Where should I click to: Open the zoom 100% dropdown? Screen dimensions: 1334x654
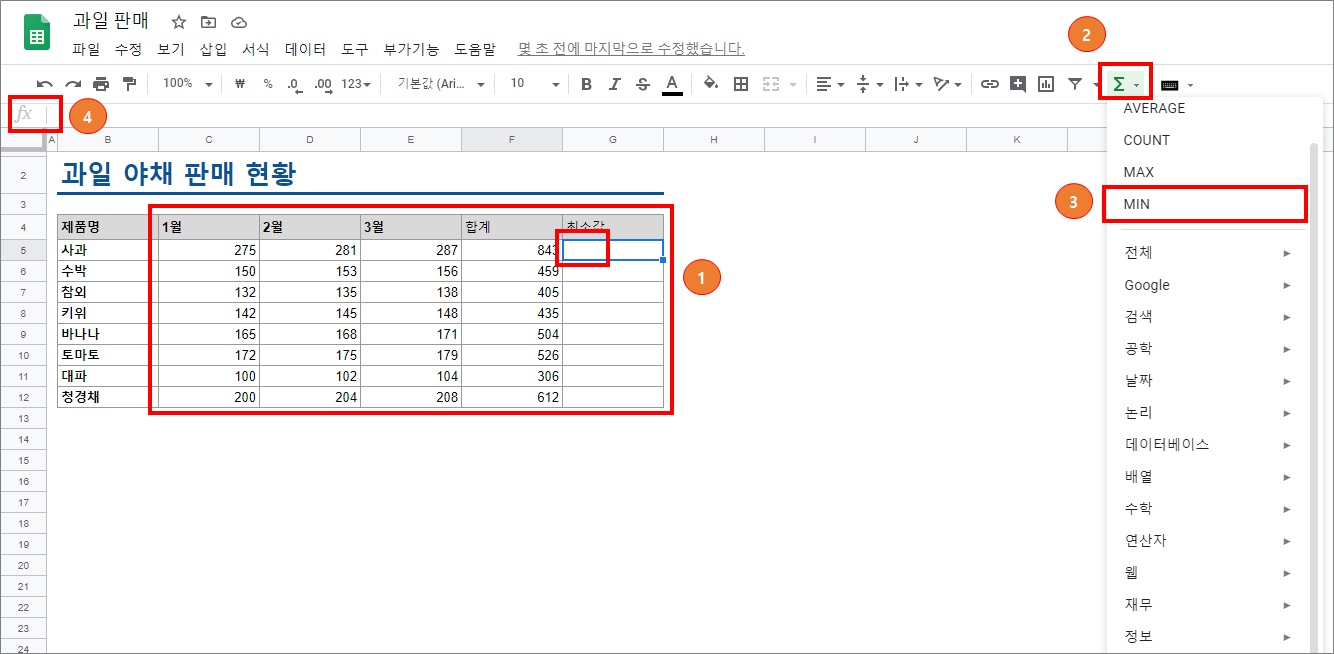188,84
